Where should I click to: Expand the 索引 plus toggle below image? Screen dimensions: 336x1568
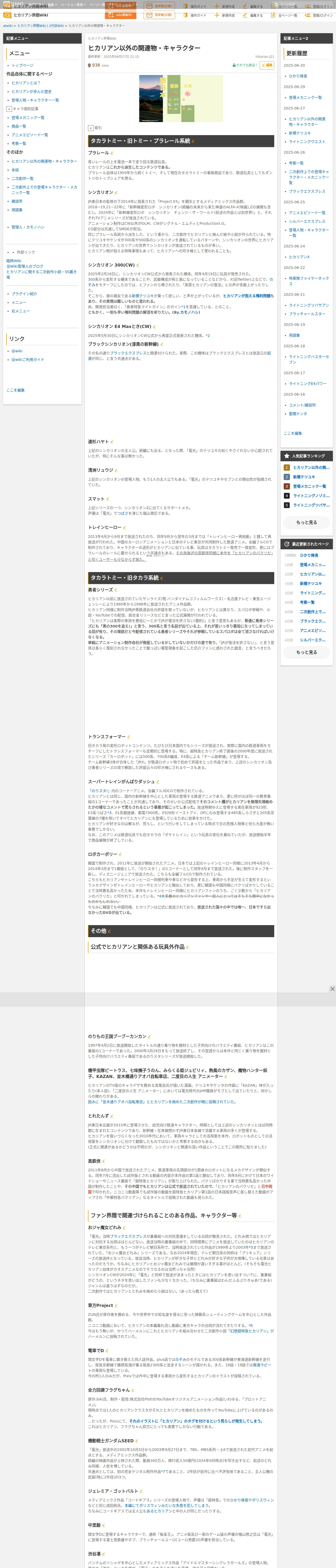tap(91, 128)
